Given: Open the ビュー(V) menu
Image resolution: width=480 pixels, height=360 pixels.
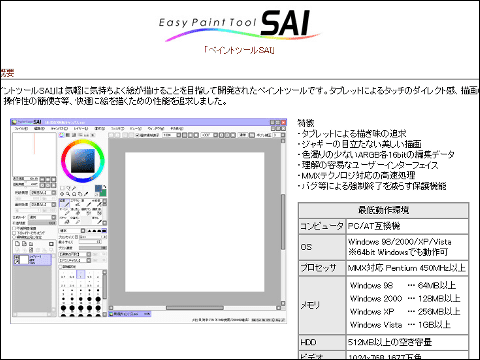Looking at the screenshot, I should coord(136,128).
